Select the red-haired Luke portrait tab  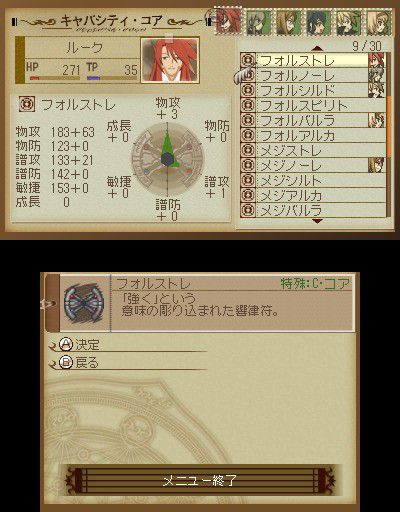point(229,21)
